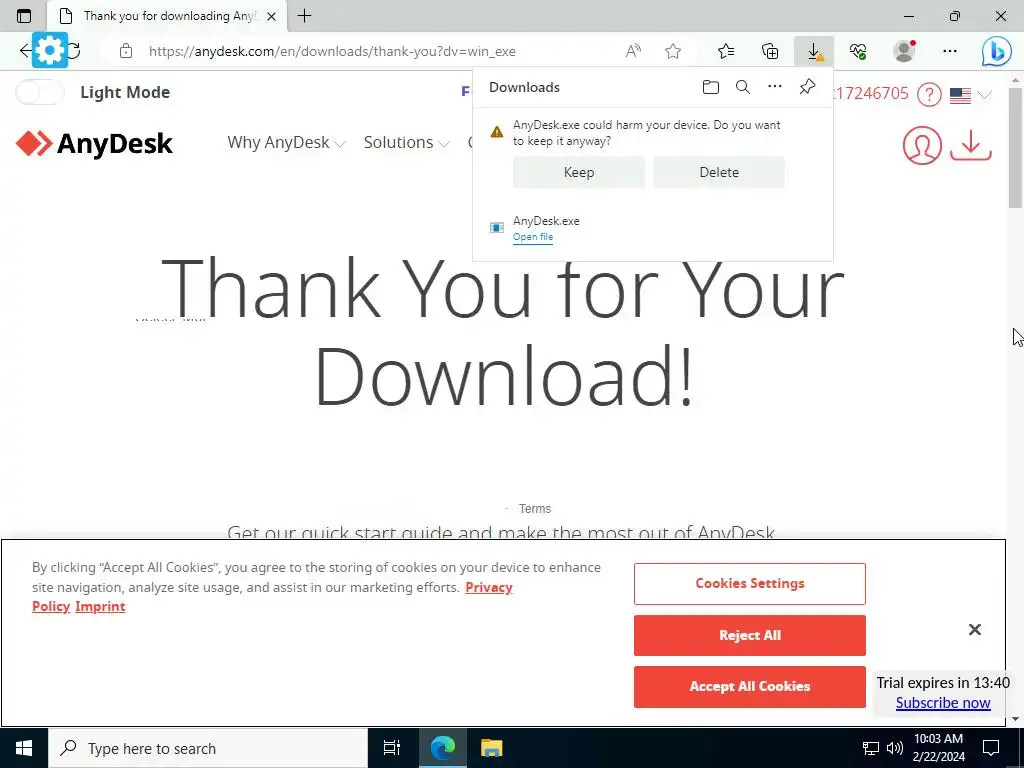Toggle the Light Mode switch

coord(39,92)
